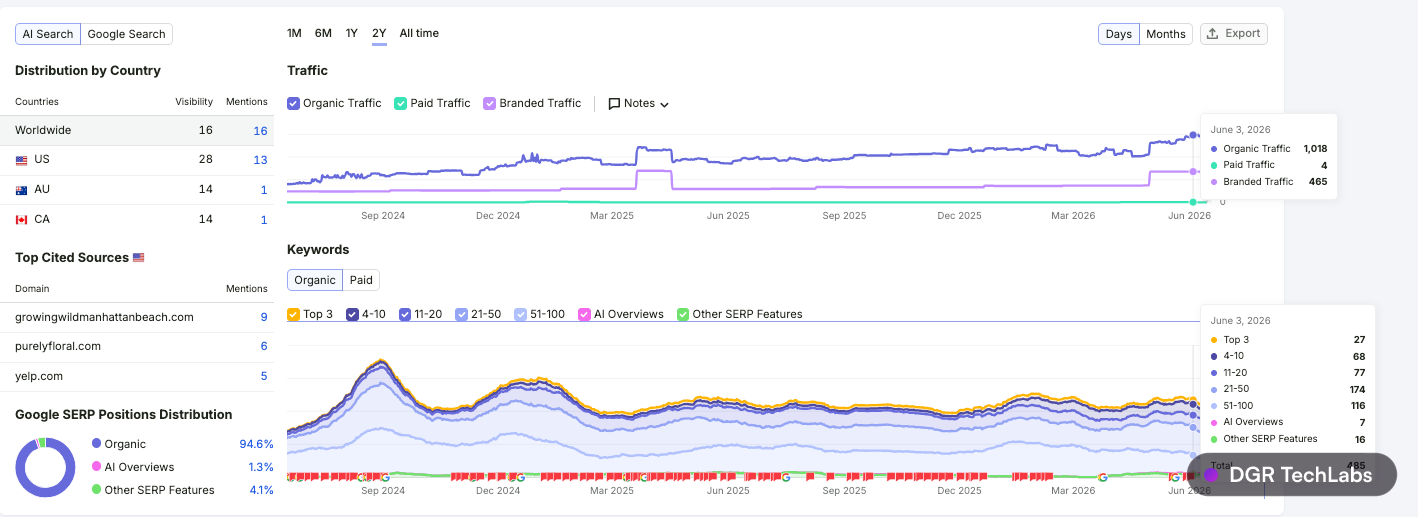Image resolution: width=1418 pixels, height=517 pixels.
Task: Toggle the 11-20 positions checkbox
Action: 405,314
